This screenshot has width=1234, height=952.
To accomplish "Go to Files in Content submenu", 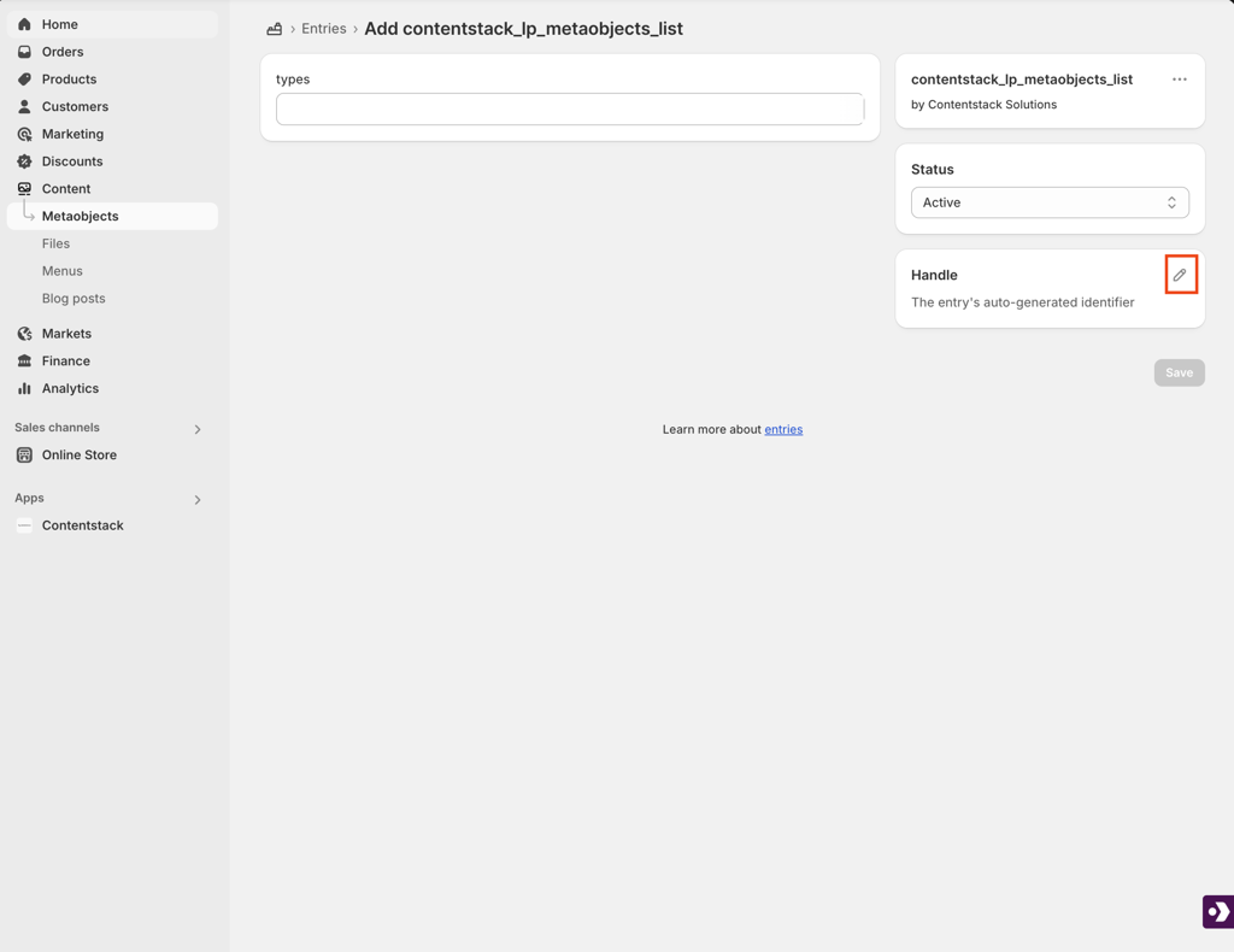I will tap(56, 244).
